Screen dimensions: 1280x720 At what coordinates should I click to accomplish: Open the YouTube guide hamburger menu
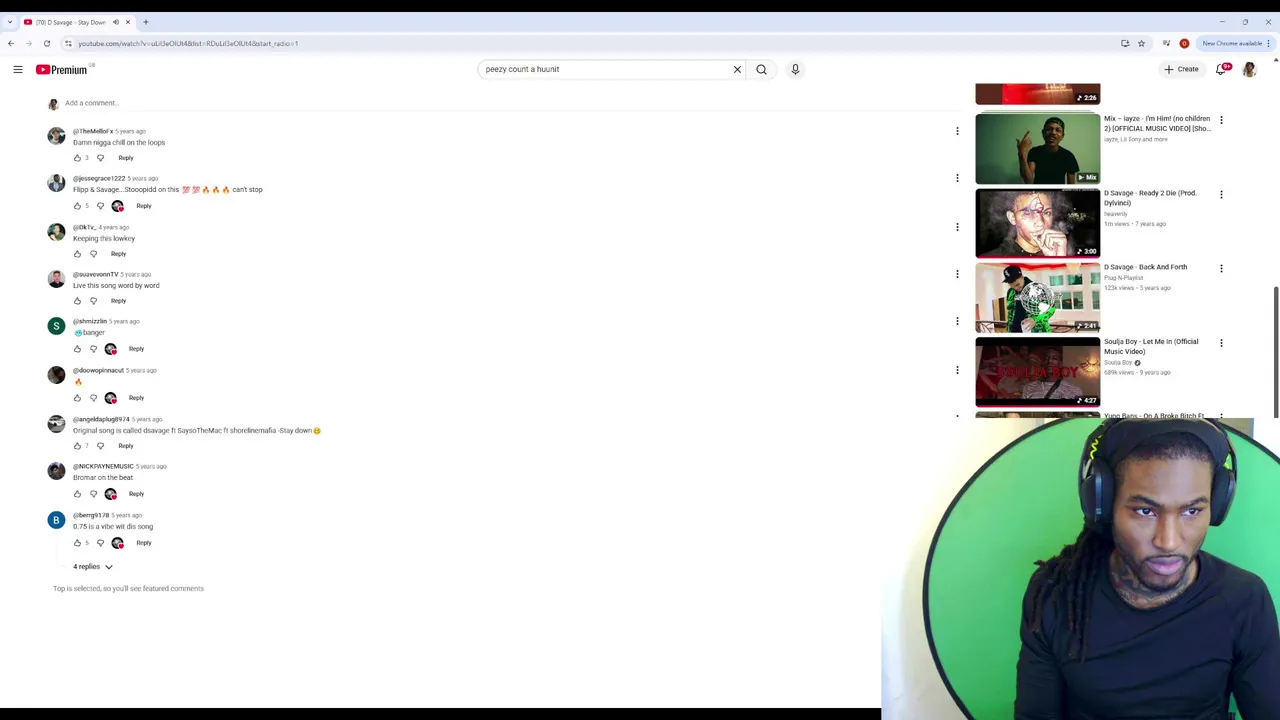18,69
